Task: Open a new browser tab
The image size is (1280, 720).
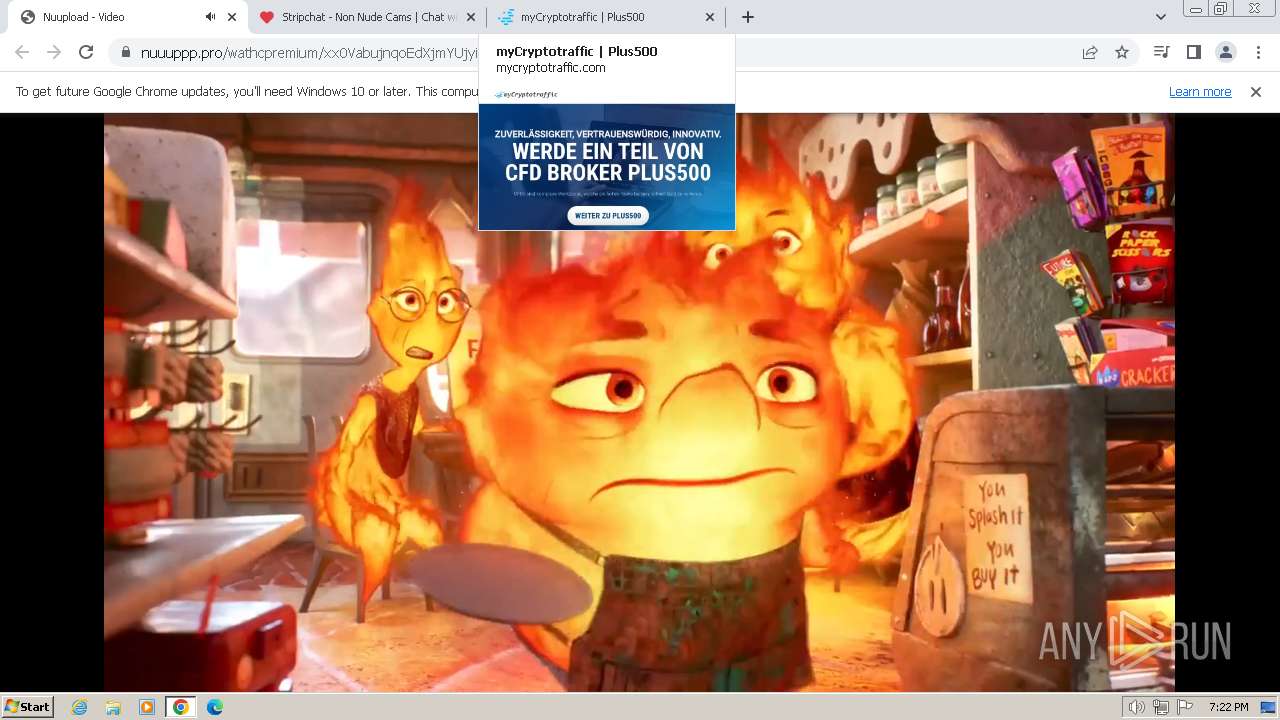Action: (x=748, y=17)
